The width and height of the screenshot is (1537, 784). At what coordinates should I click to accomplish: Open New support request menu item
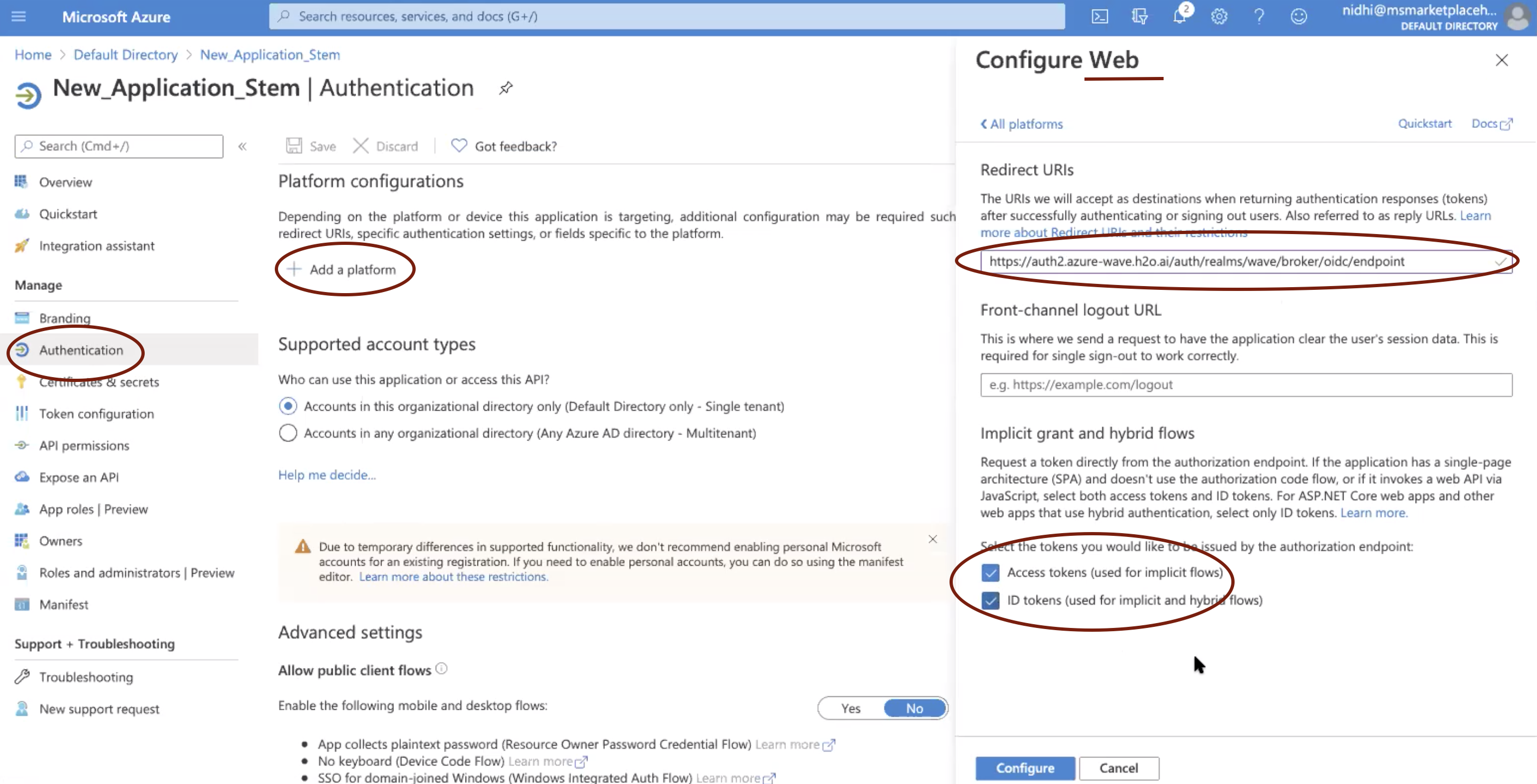(x=99, y=709)
